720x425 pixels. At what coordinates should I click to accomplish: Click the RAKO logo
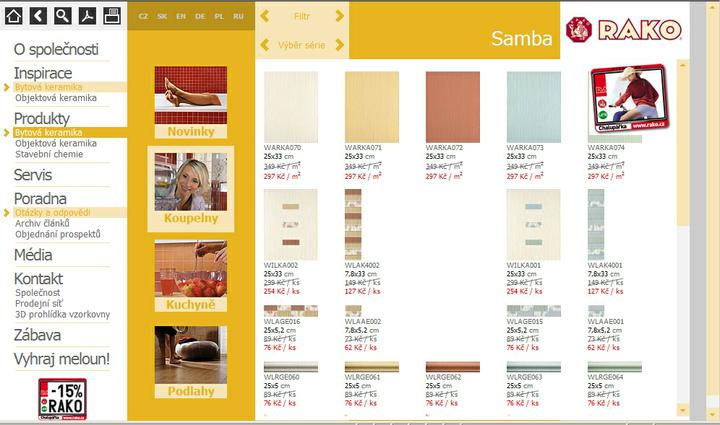624,30
